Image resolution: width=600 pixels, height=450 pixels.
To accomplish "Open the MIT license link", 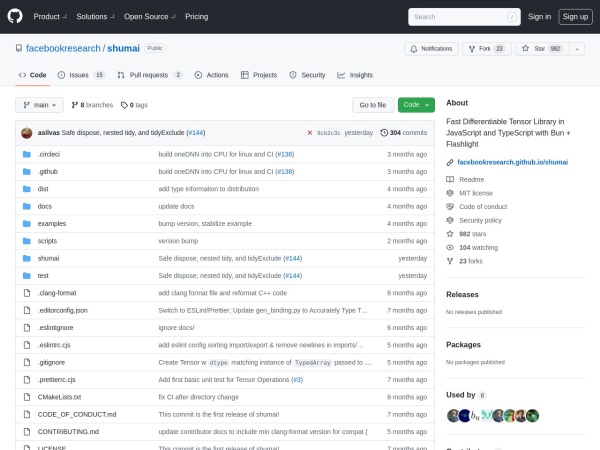I will 475,192.
